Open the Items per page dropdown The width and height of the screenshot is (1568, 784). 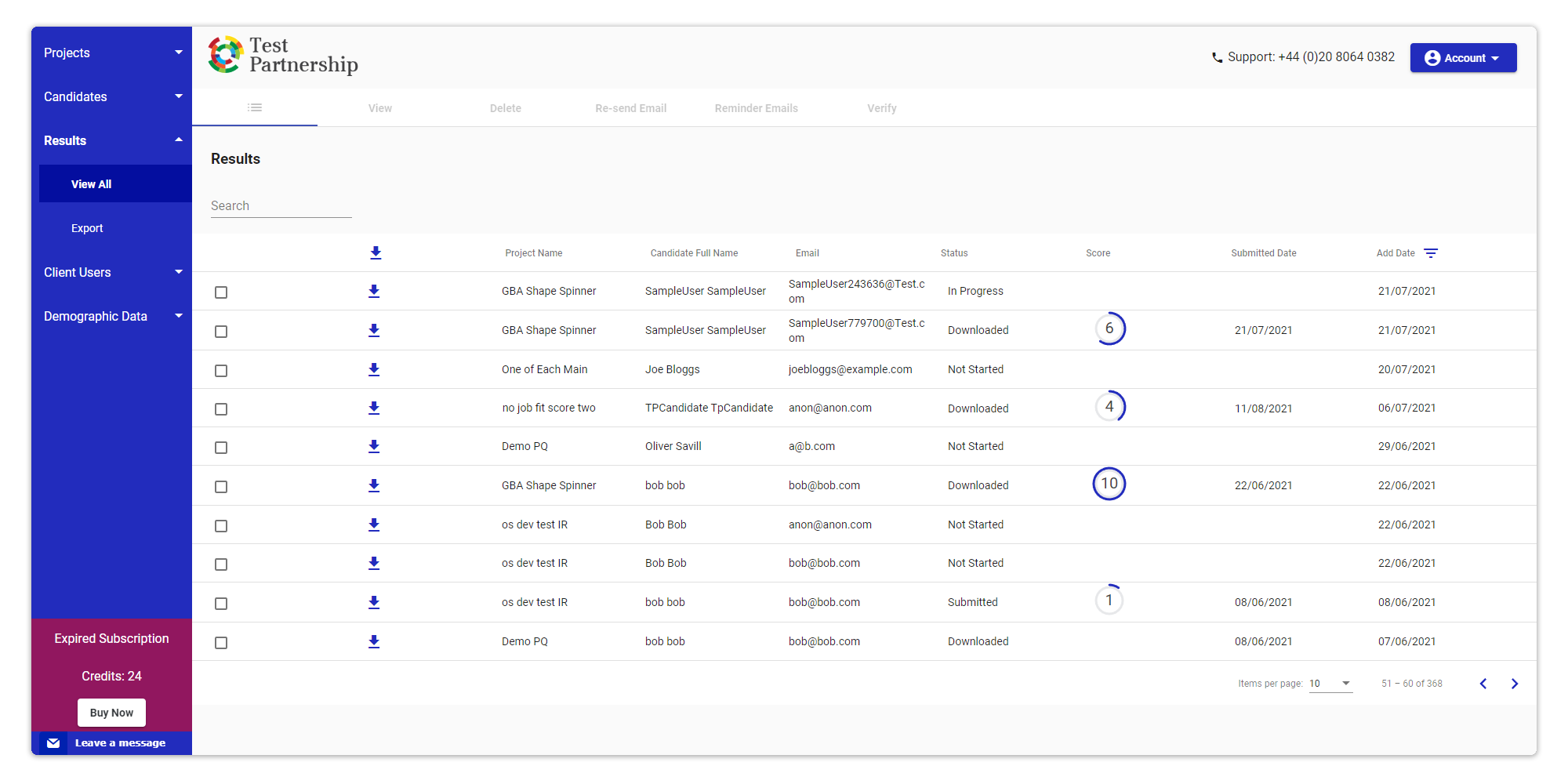pos(1330,684)
